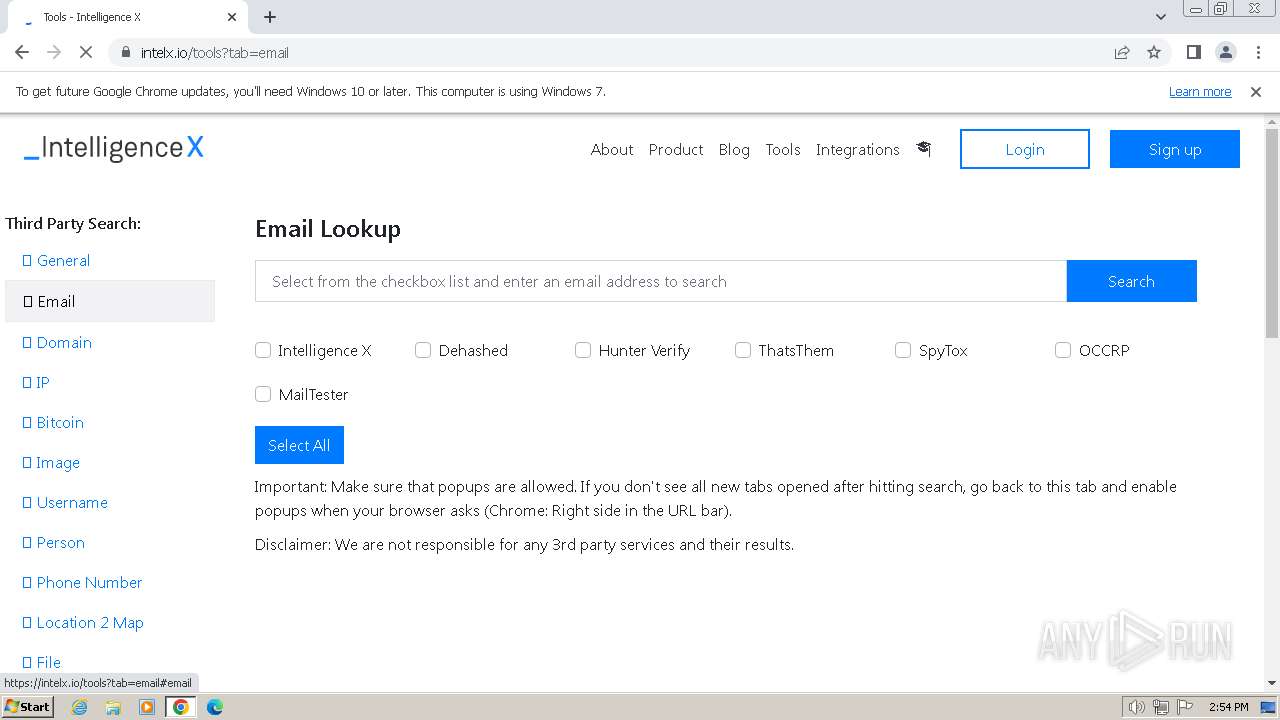Select the Email search category
This screenshot has height=720, width=1280.
point(110,301)
